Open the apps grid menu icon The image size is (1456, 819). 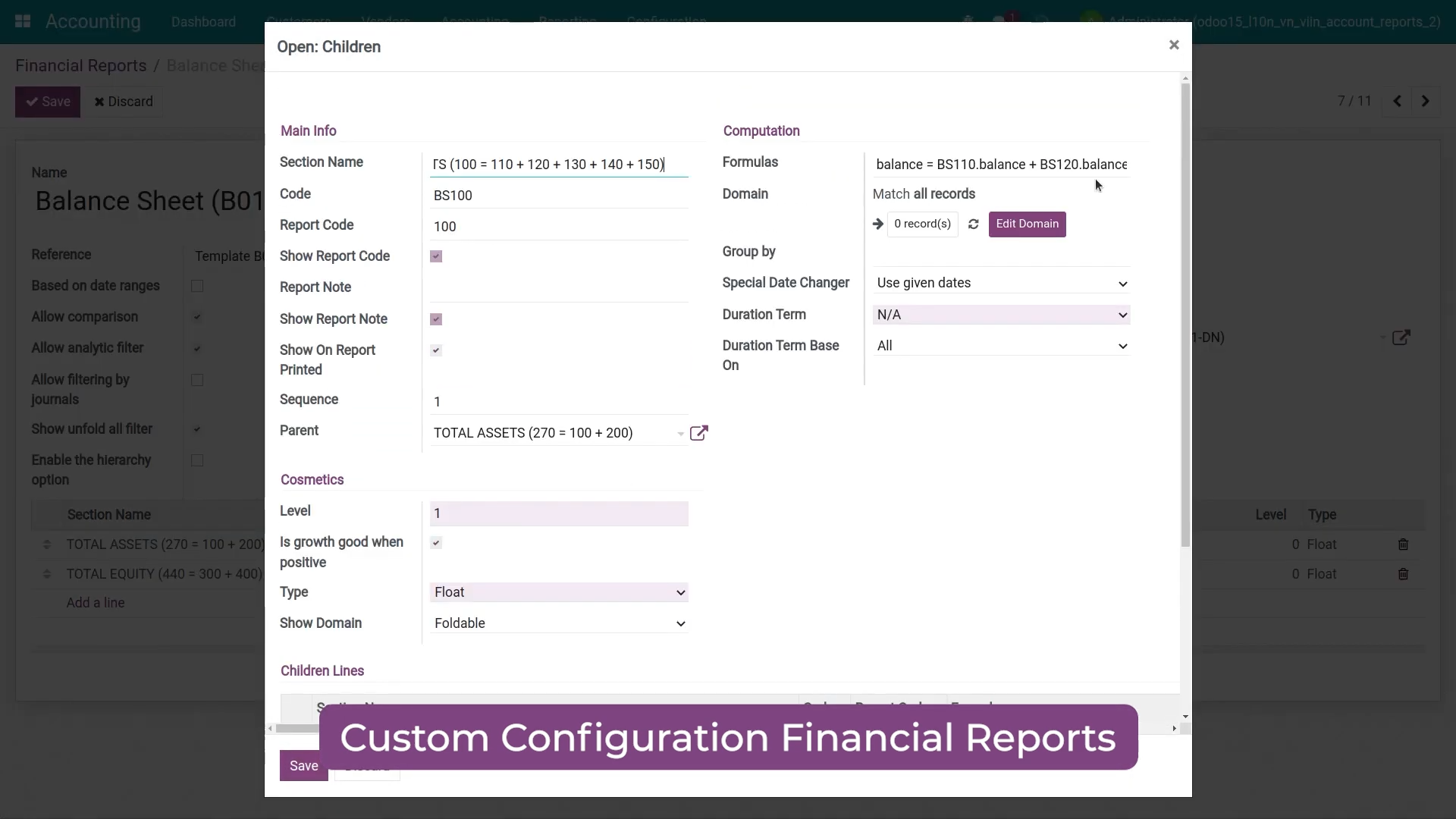[x=23, y=21]
